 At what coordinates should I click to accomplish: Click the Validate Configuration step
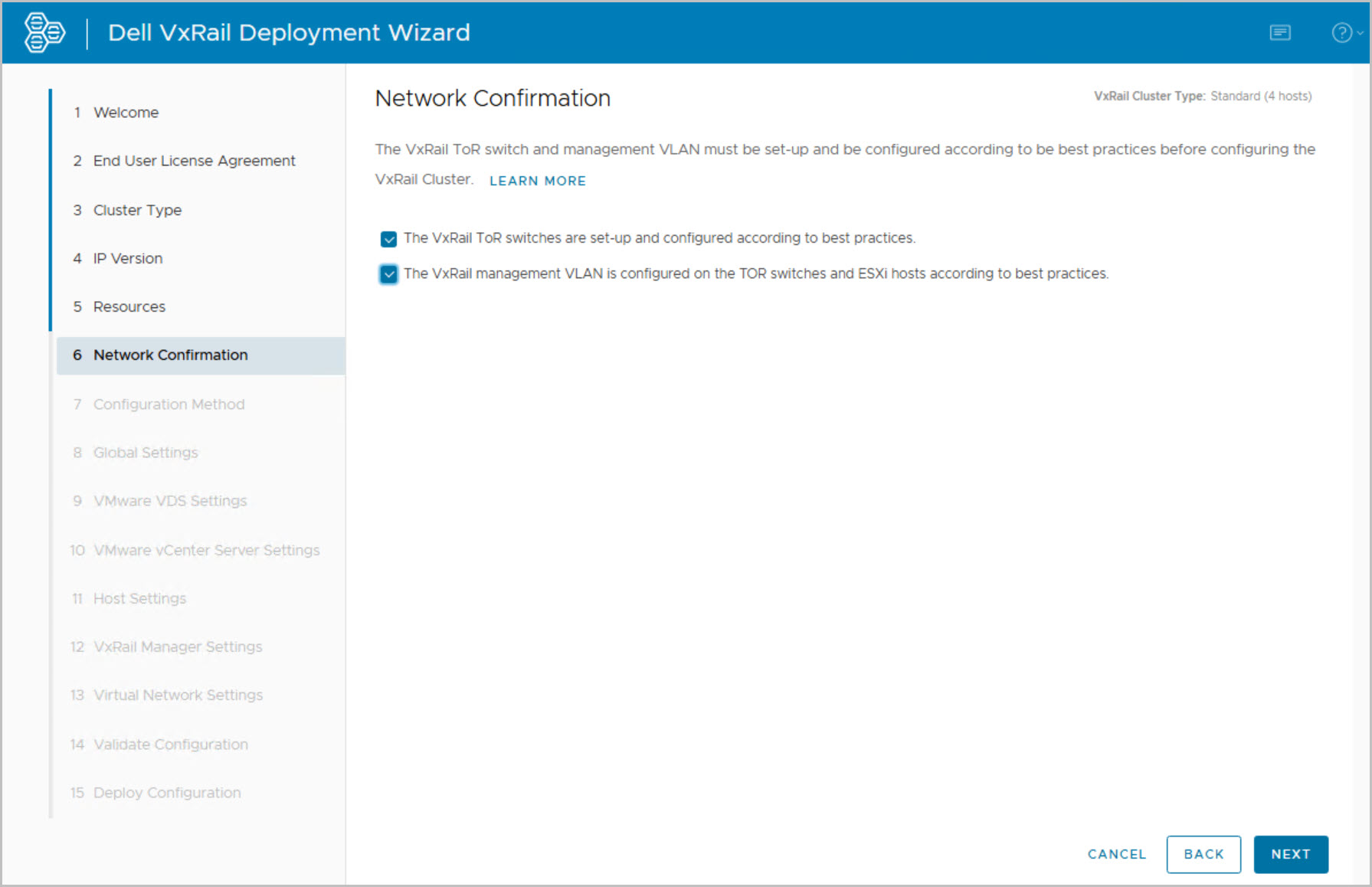(170, 745)
